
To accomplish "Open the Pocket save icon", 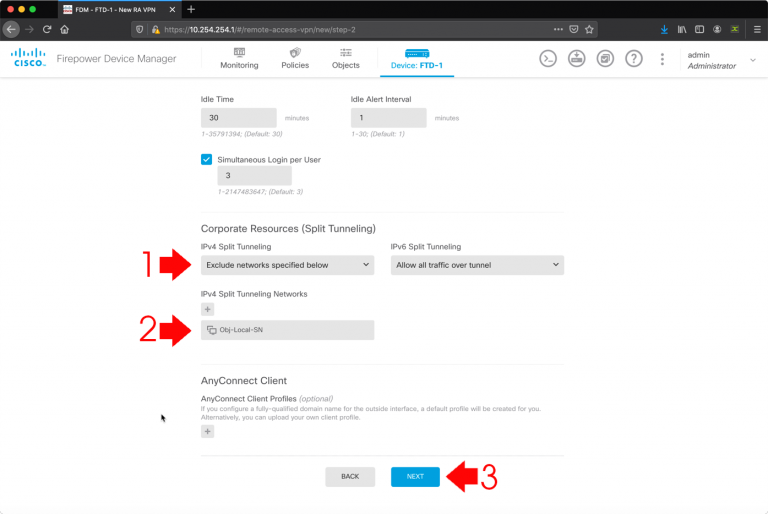I will coord(574,29).
